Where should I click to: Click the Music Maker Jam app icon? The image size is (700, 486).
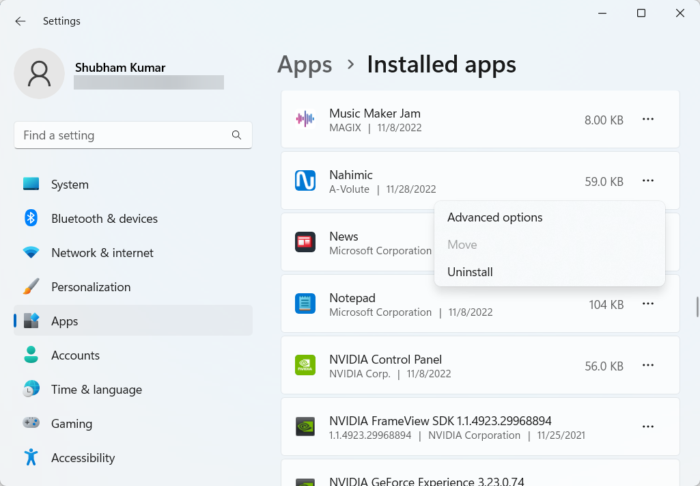(305, 119)
